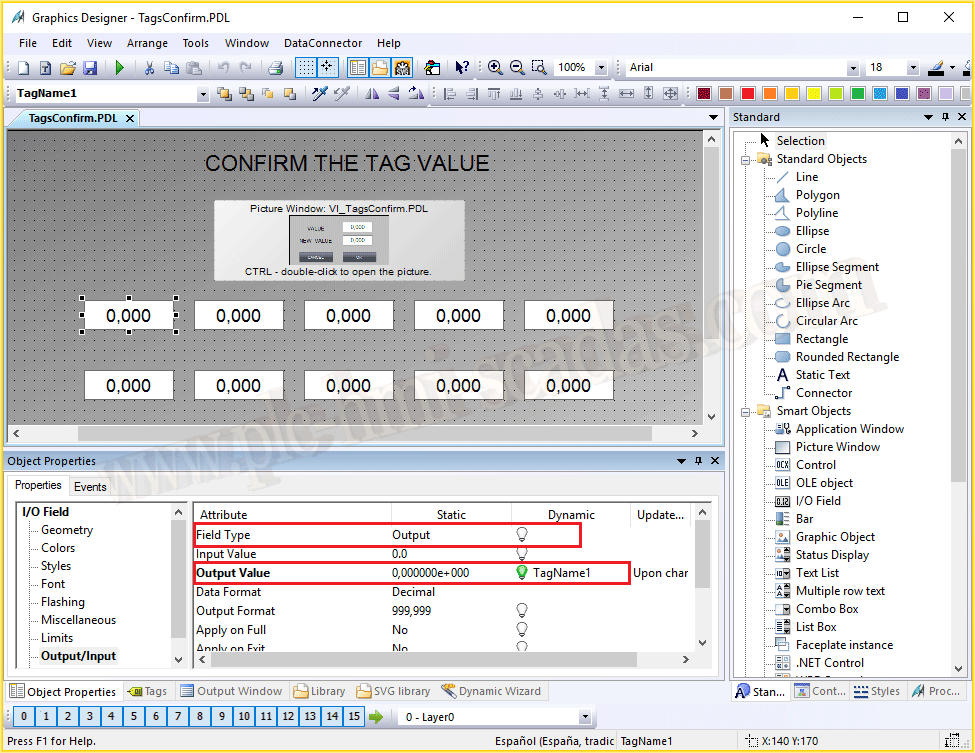Click the Zoom In magnifier icon
This screenshot has height=753, width=975.
(495, 68)
